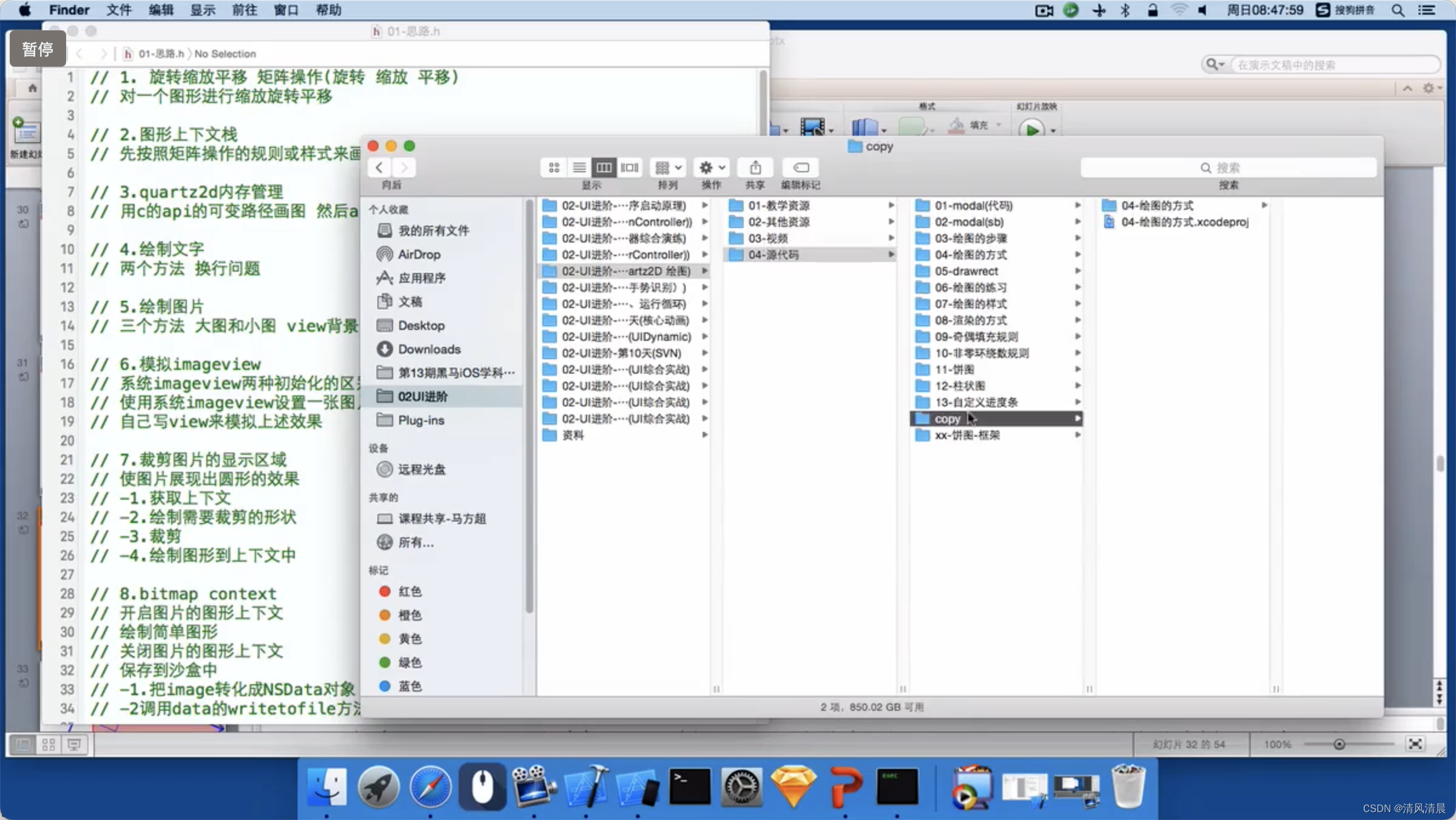
Task: Toggle the 蓝色 tag in sidebar
Action: tap(410, 686)
